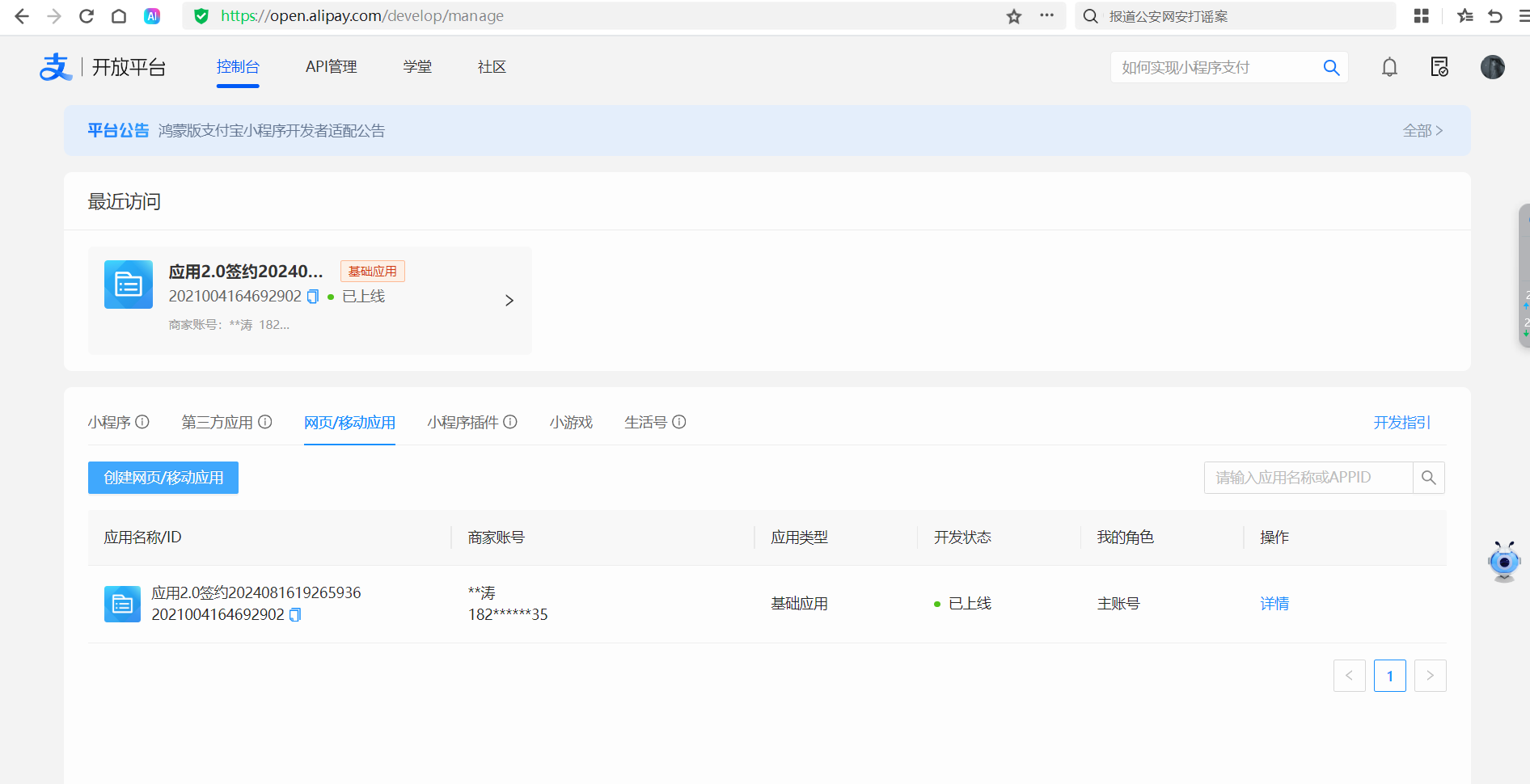Expand the recent app card arrow

coord(509,301)
